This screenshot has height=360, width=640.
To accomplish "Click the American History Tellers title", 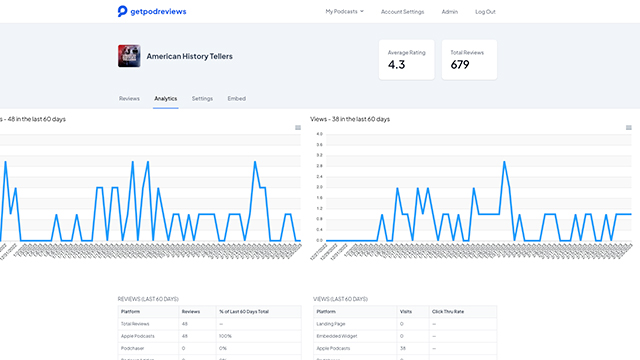I will tap(189, 56).
